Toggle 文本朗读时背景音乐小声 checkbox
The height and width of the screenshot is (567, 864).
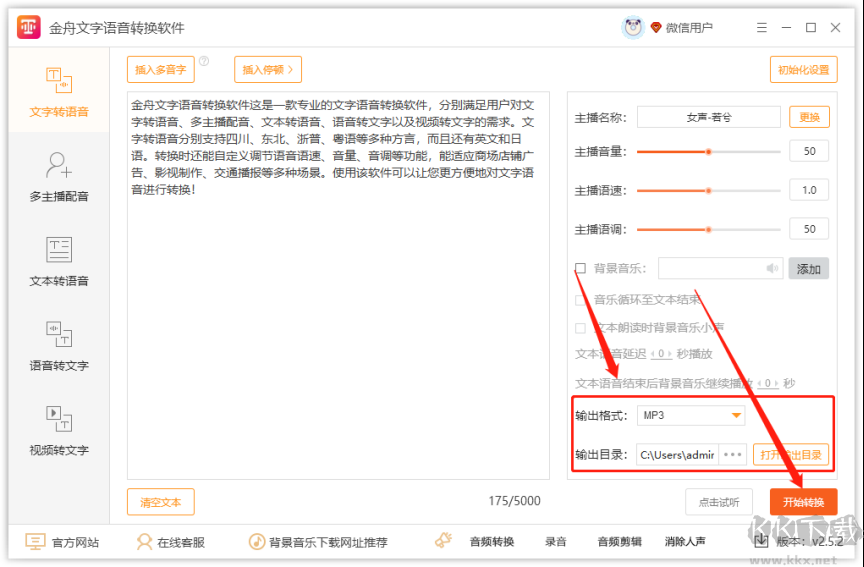point(580,328)
